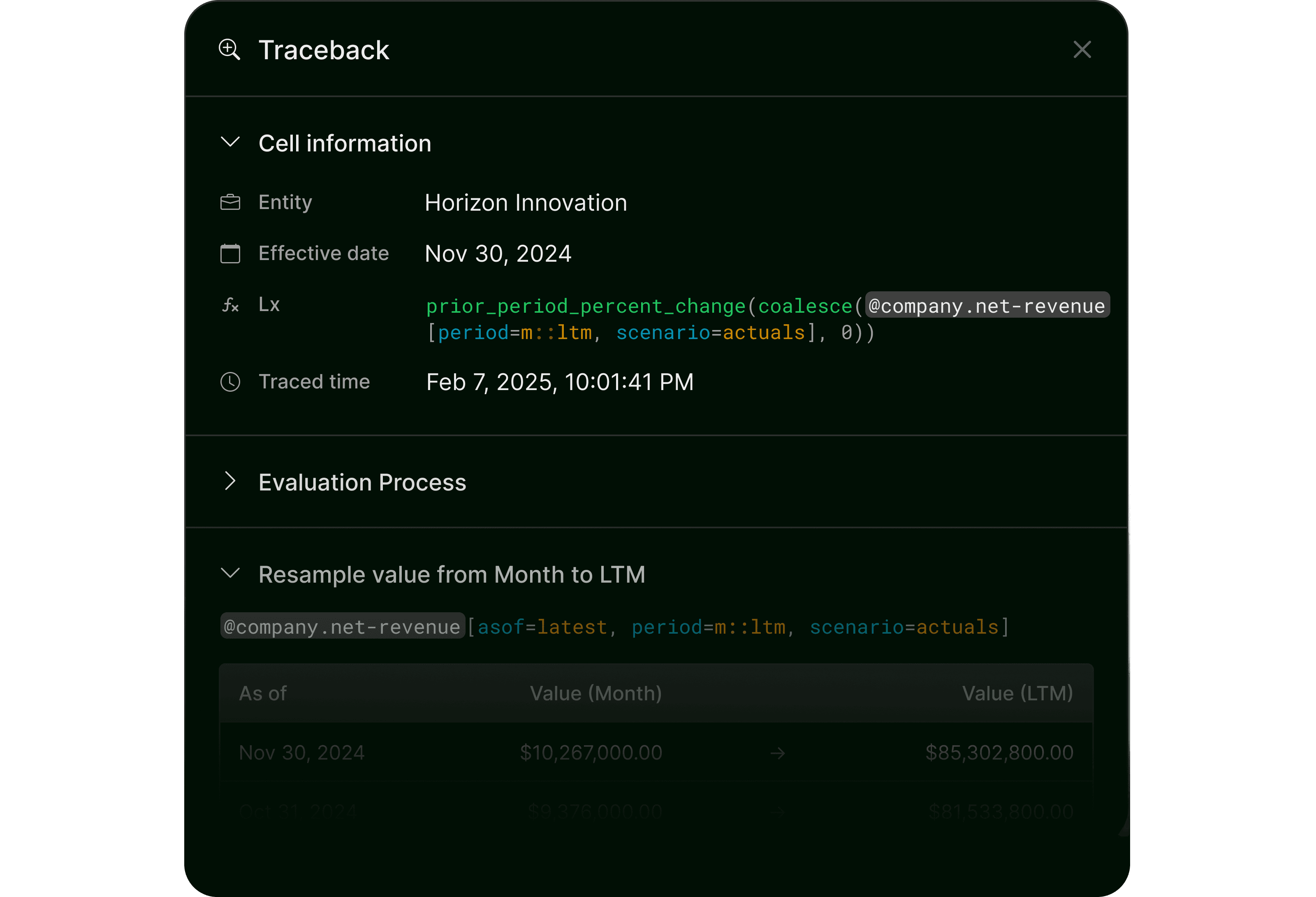Select the Horizon Innovation entity value
Image resolution: width=1316 pixels, height=897 pixels.
click(526, 203)
